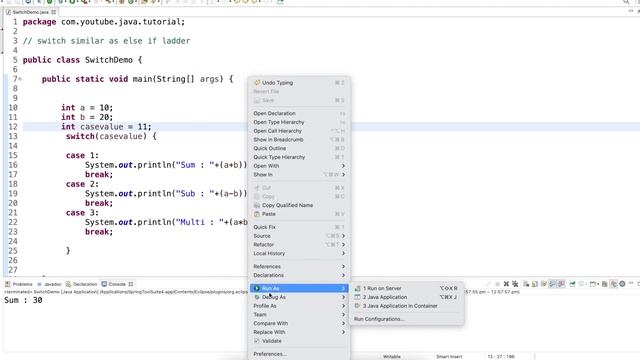
Task: Expand the References submenu
Action: (299, 267)
